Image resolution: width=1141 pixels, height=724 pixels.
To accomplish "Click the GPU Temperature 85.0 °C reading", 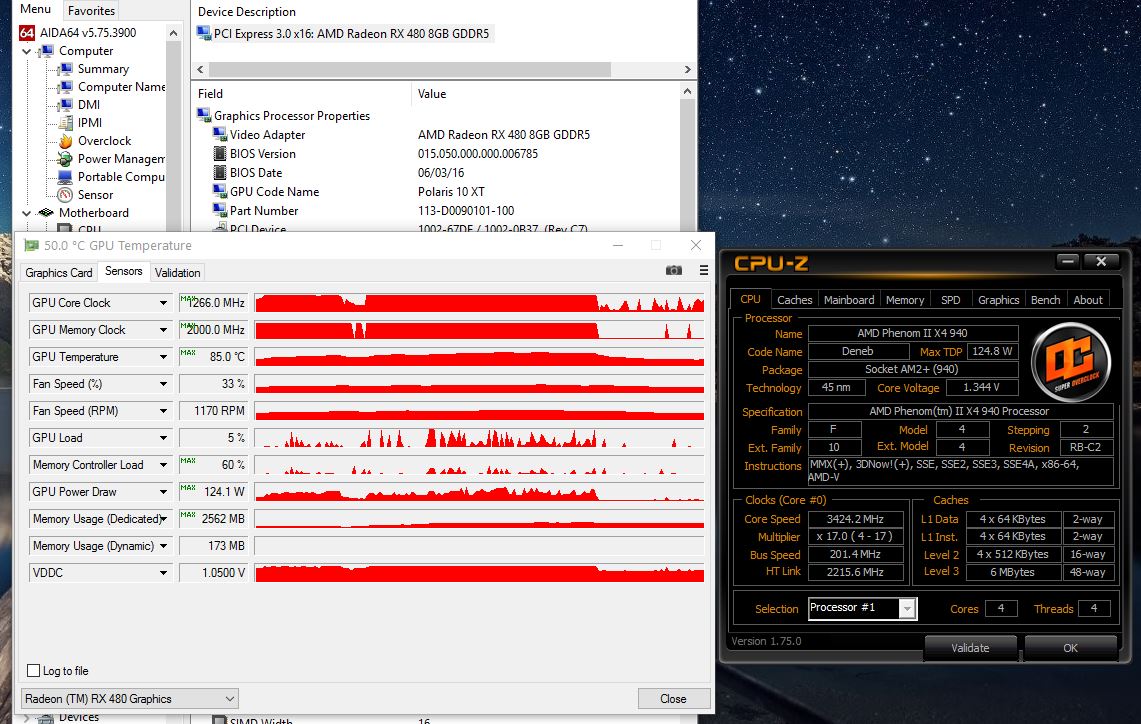I will click(213, 357).
